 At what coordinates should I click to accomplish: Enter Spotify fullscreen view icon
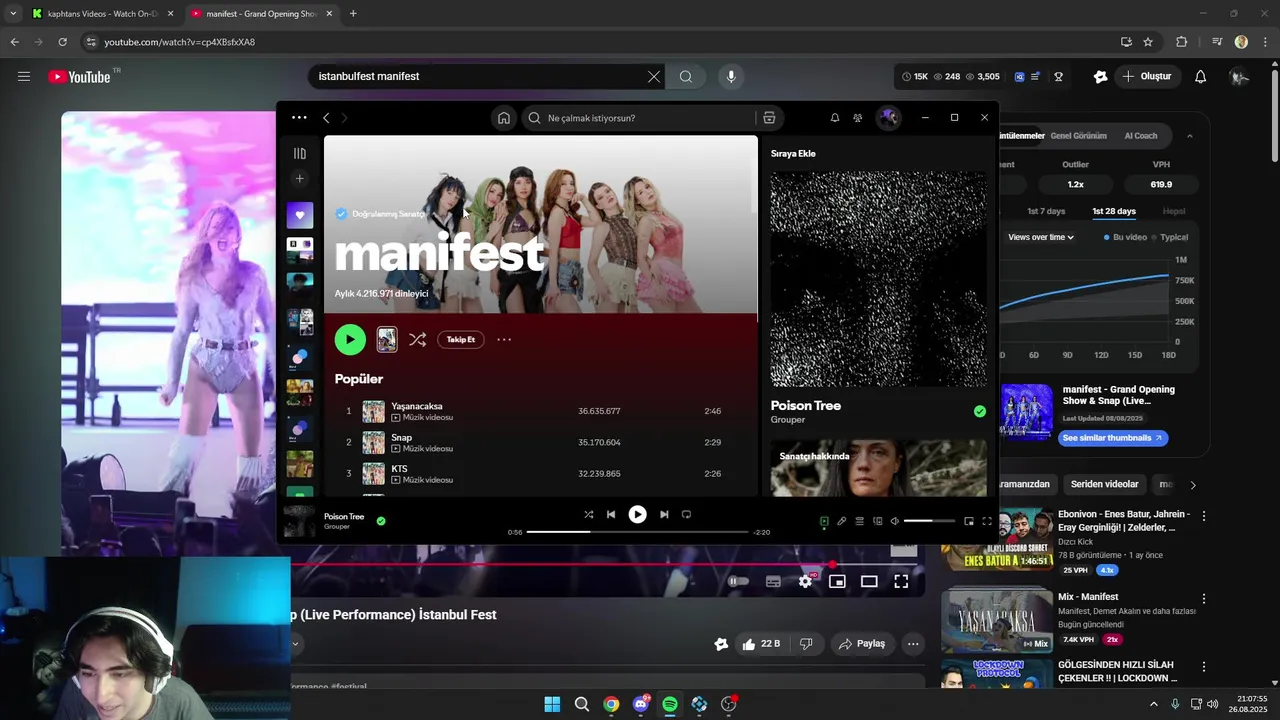987,521
